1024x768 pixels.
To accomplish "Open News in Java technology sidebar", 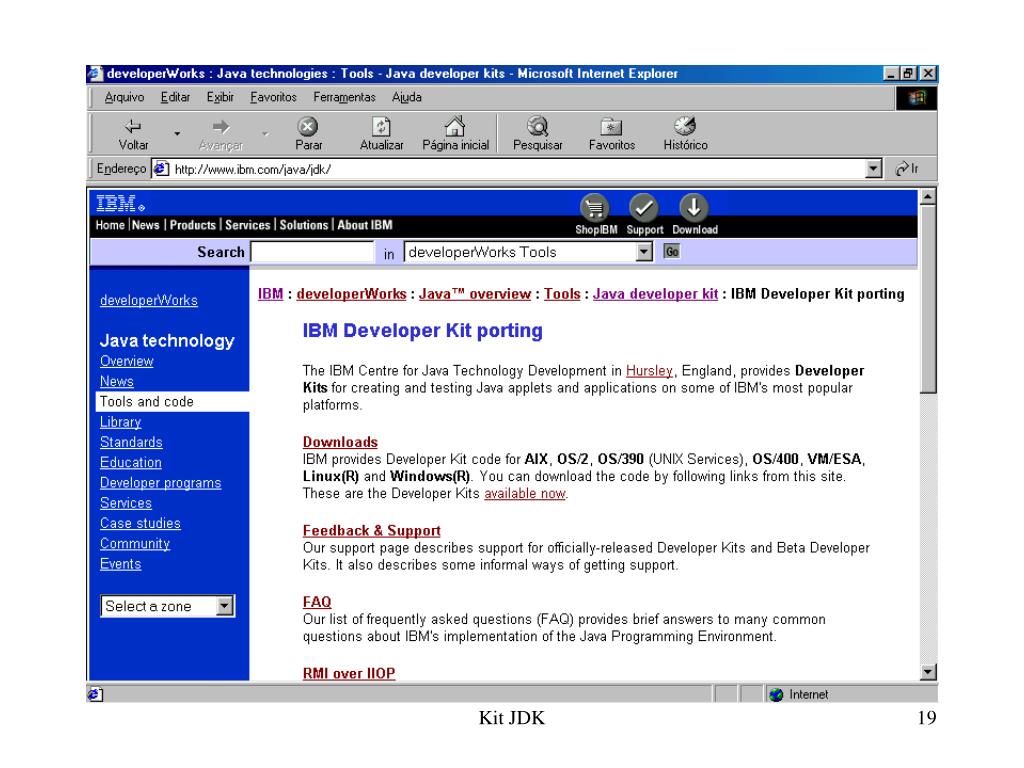I will tap(117, 381).
